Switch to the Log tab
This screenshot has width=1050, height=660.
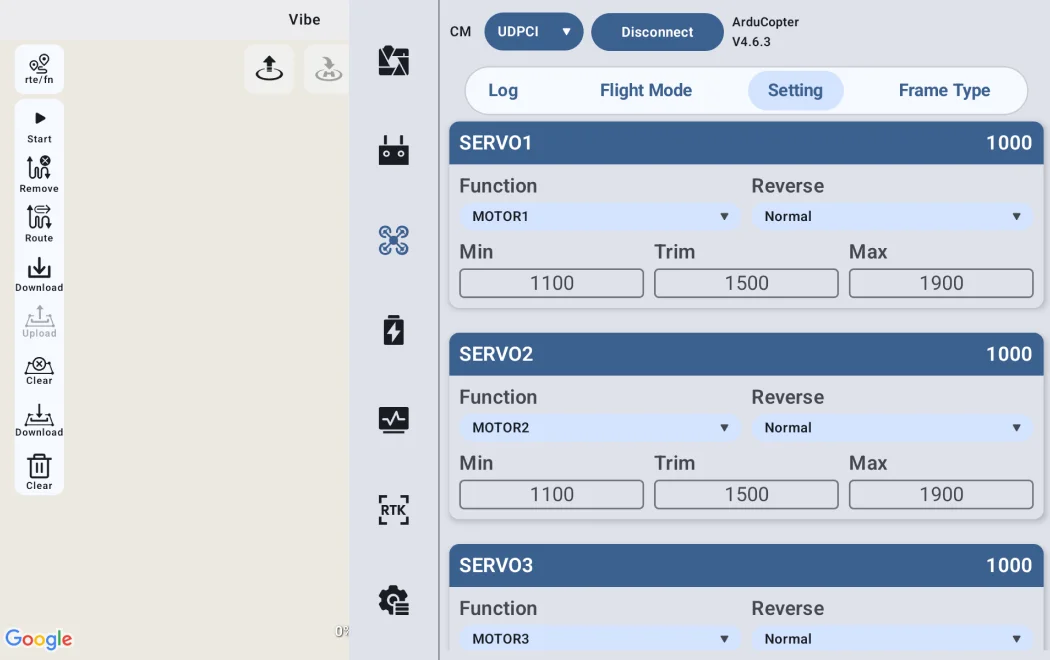(x=503, y=90)
